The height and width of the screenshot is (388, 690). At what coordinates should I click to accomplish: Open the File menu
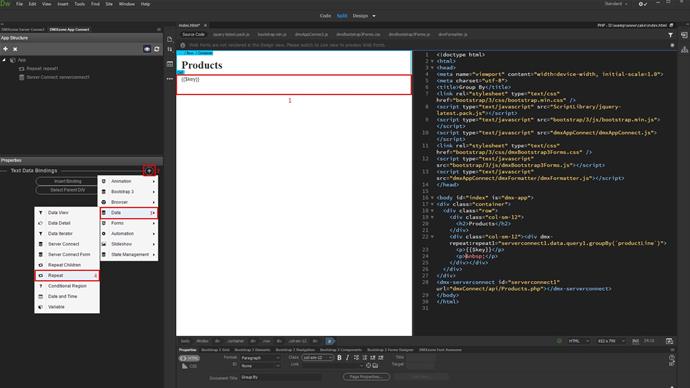click(19, 4)
